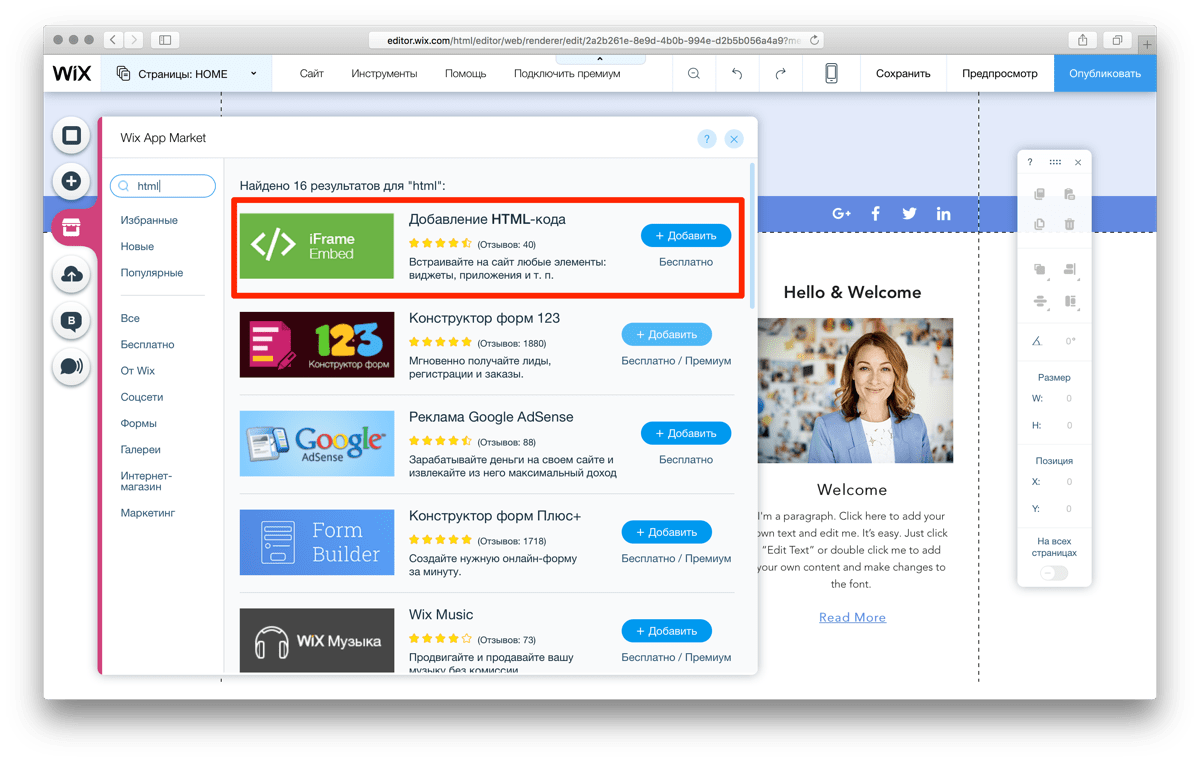Undo the last action

737,73
